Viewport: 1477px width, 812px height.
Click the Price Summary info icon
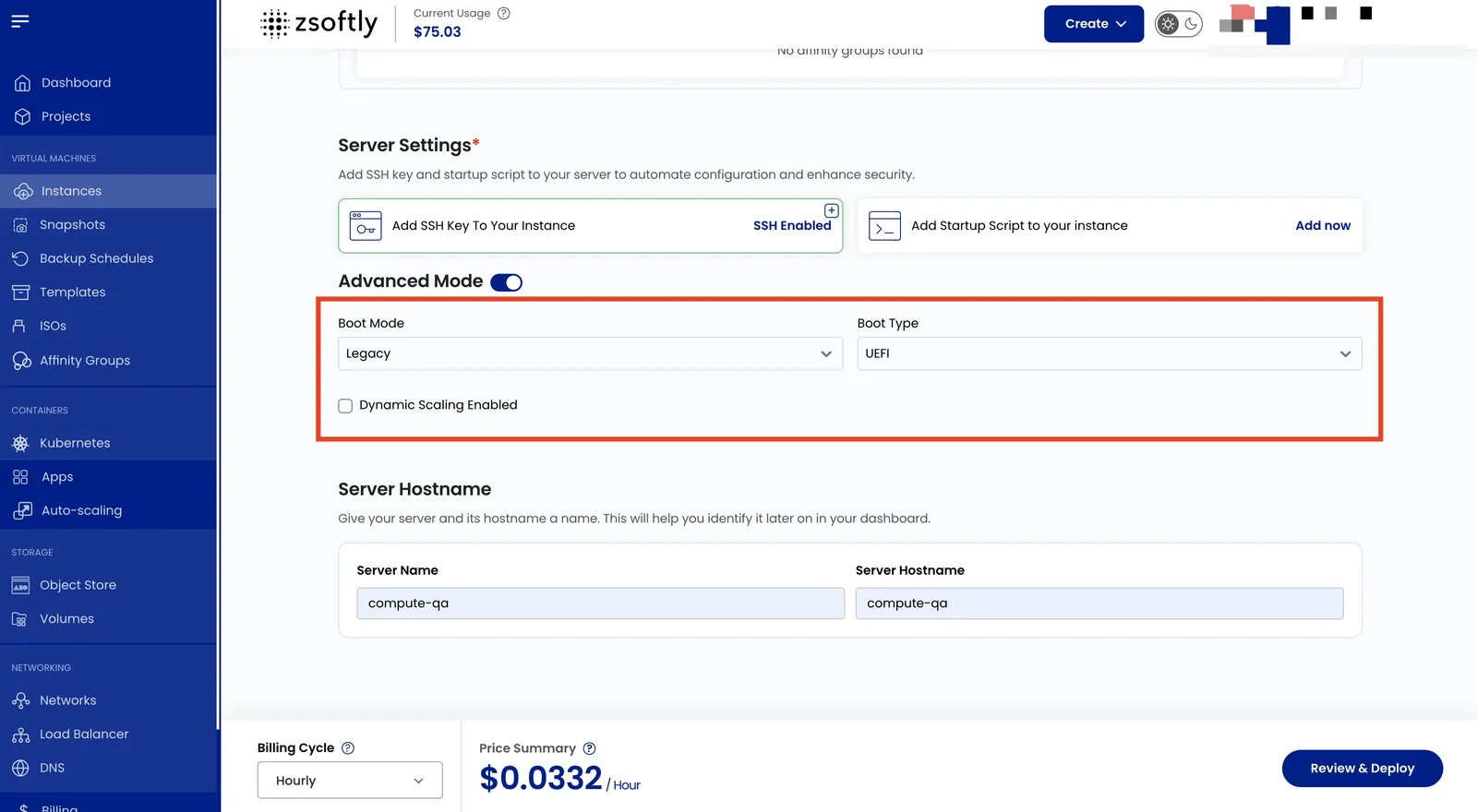[589, 748]
